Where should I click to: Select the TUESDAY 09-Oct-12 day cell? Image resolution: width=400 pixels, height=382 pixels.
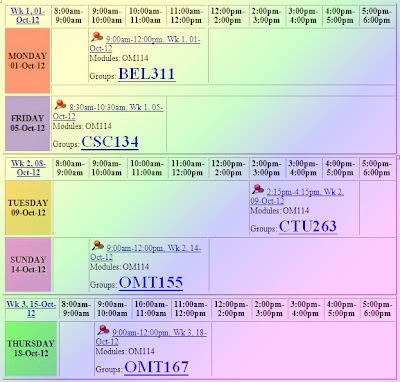tap(28, 208)
